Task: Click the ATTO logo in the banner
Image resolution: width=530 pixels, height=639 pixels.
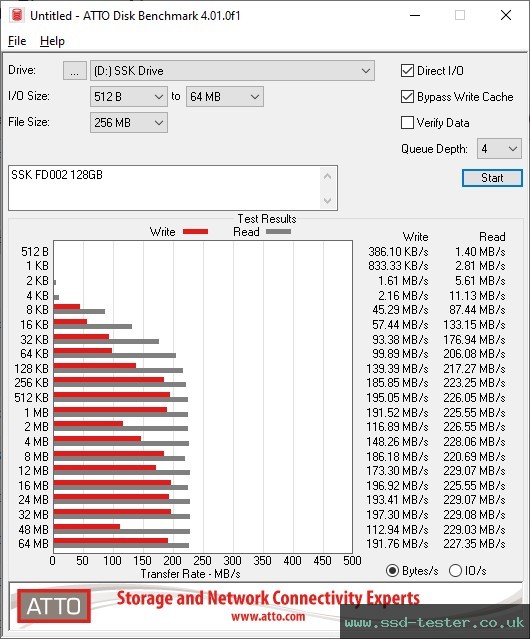Action: (53, 606)
